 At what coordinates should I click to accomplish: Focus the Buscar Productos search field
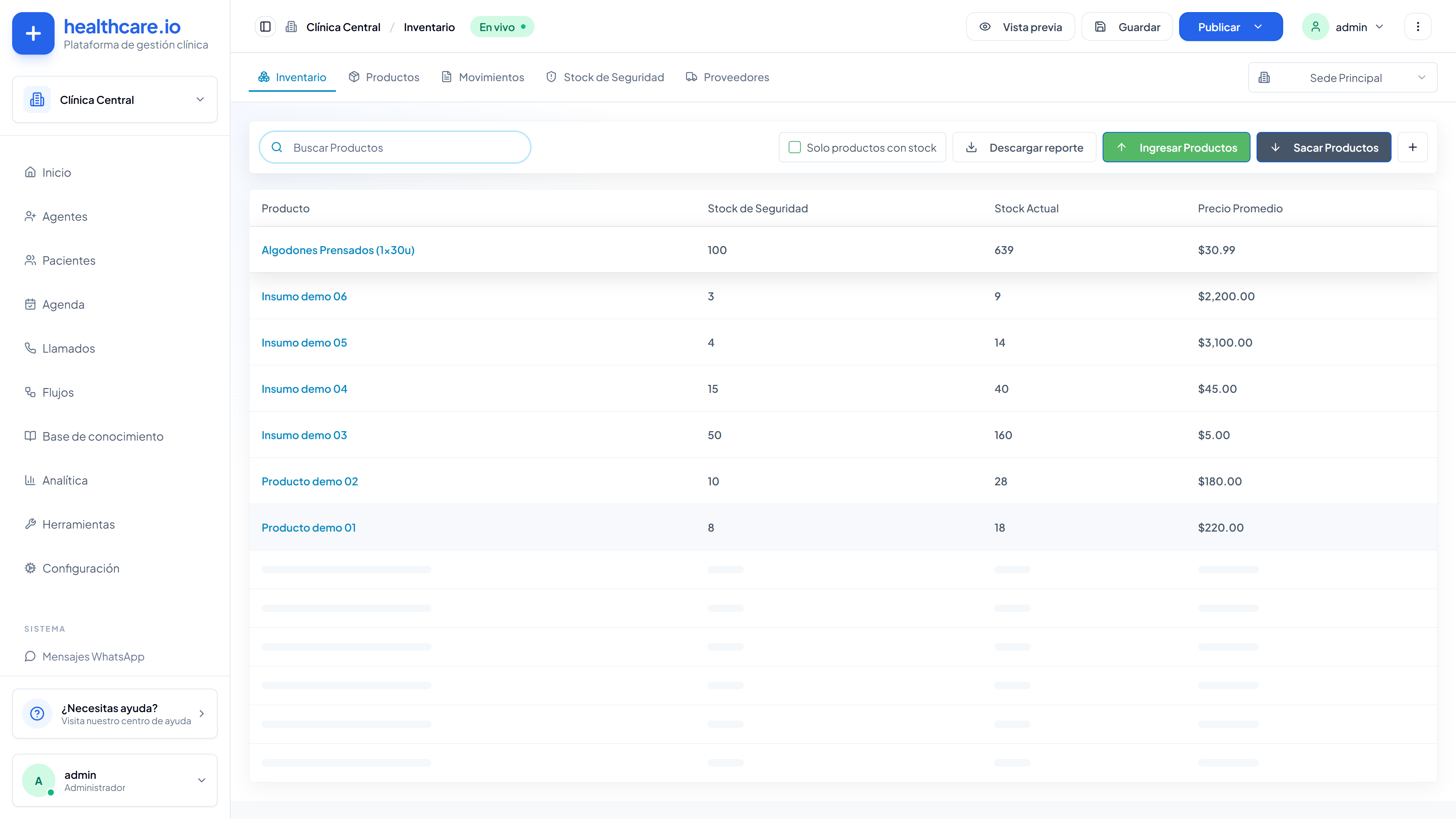(x=395, y=147)
